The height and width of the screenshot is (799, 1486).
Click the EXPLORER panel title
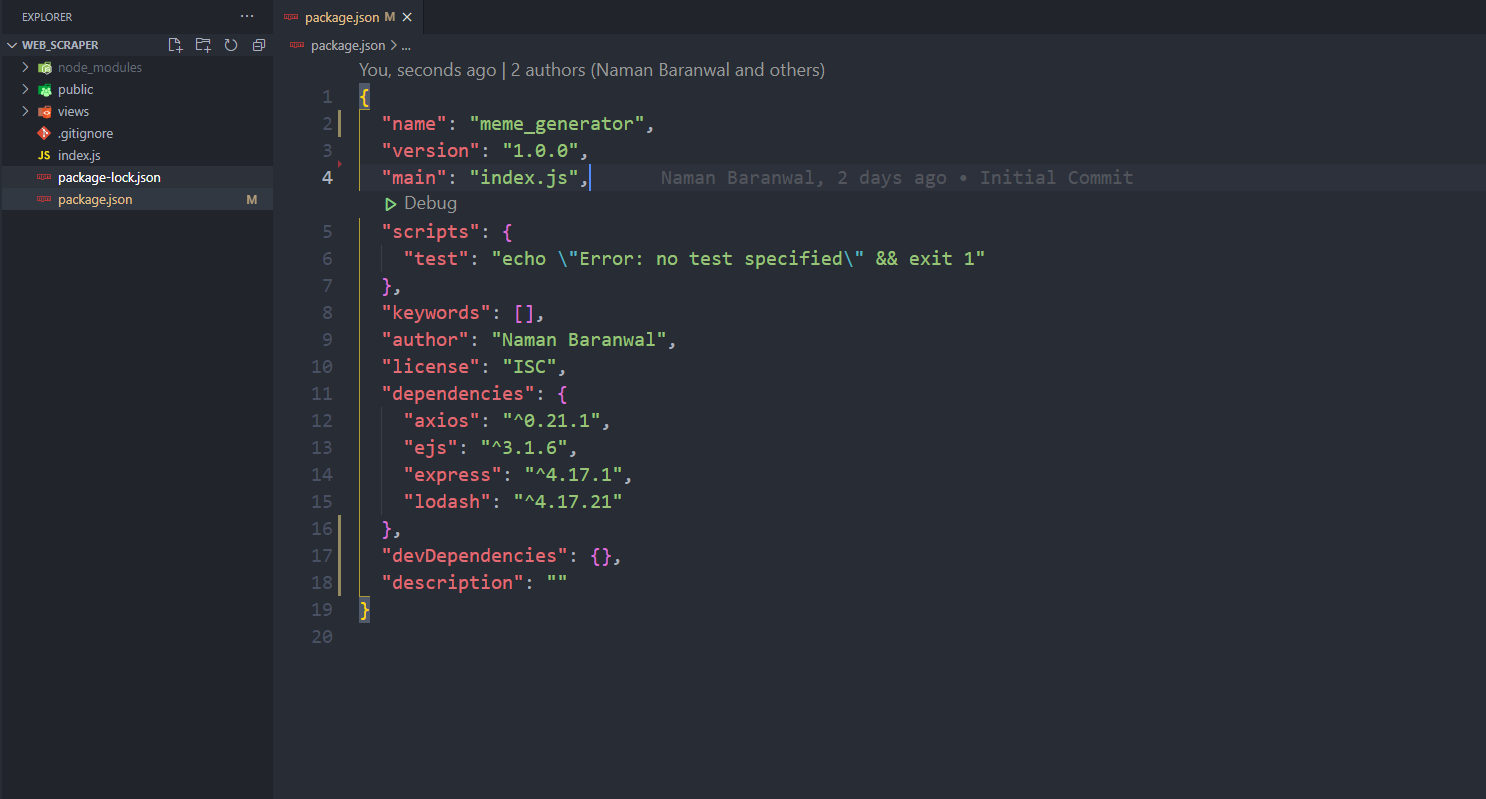tap(47, 17)
